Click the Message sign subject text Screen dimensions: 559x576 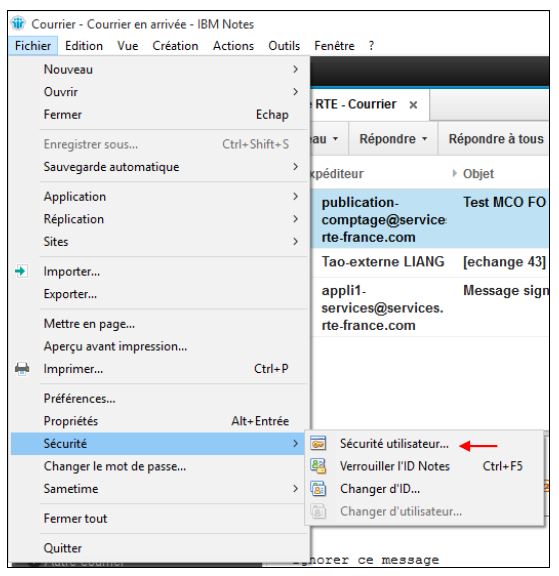pyautogui.click(x=505, y=291)
